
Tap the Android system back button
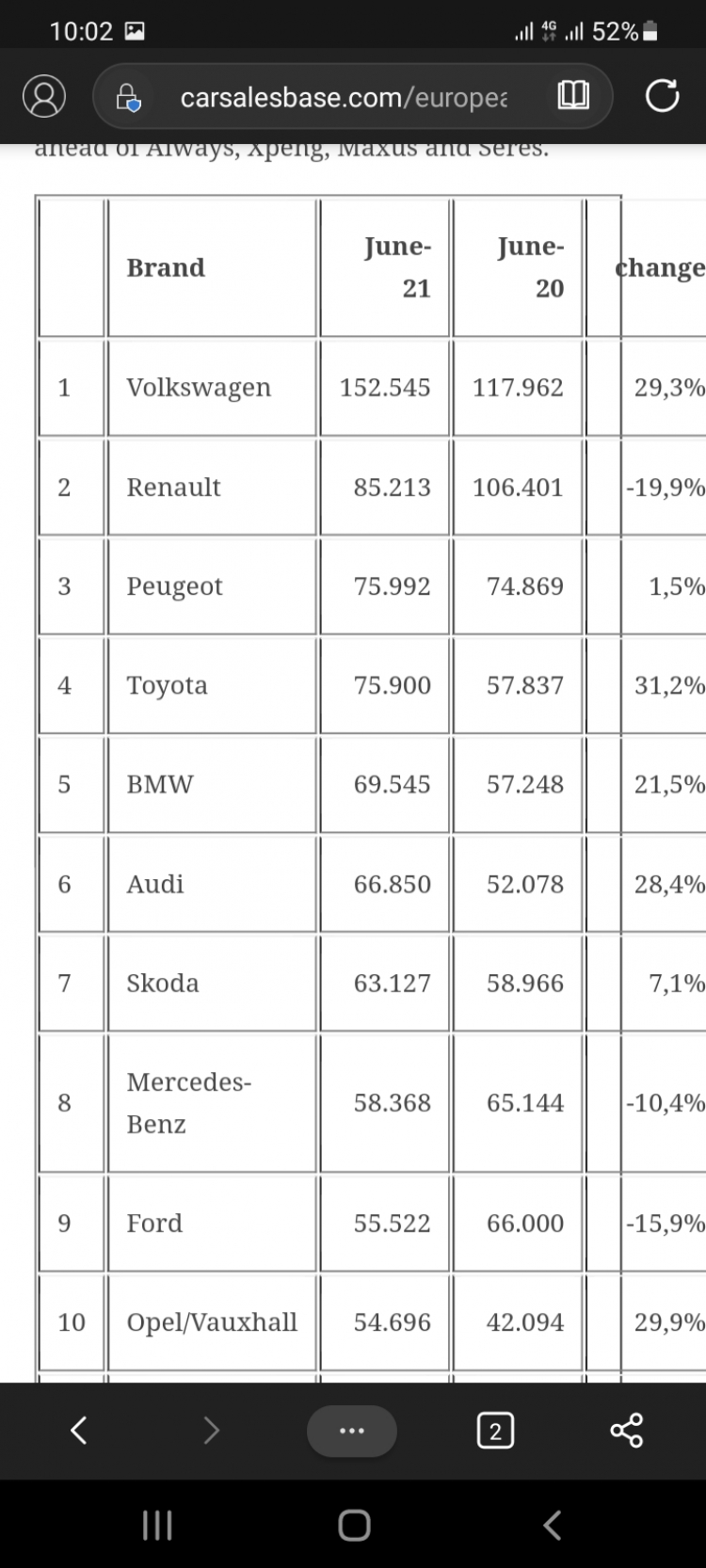pos(553,1526)
